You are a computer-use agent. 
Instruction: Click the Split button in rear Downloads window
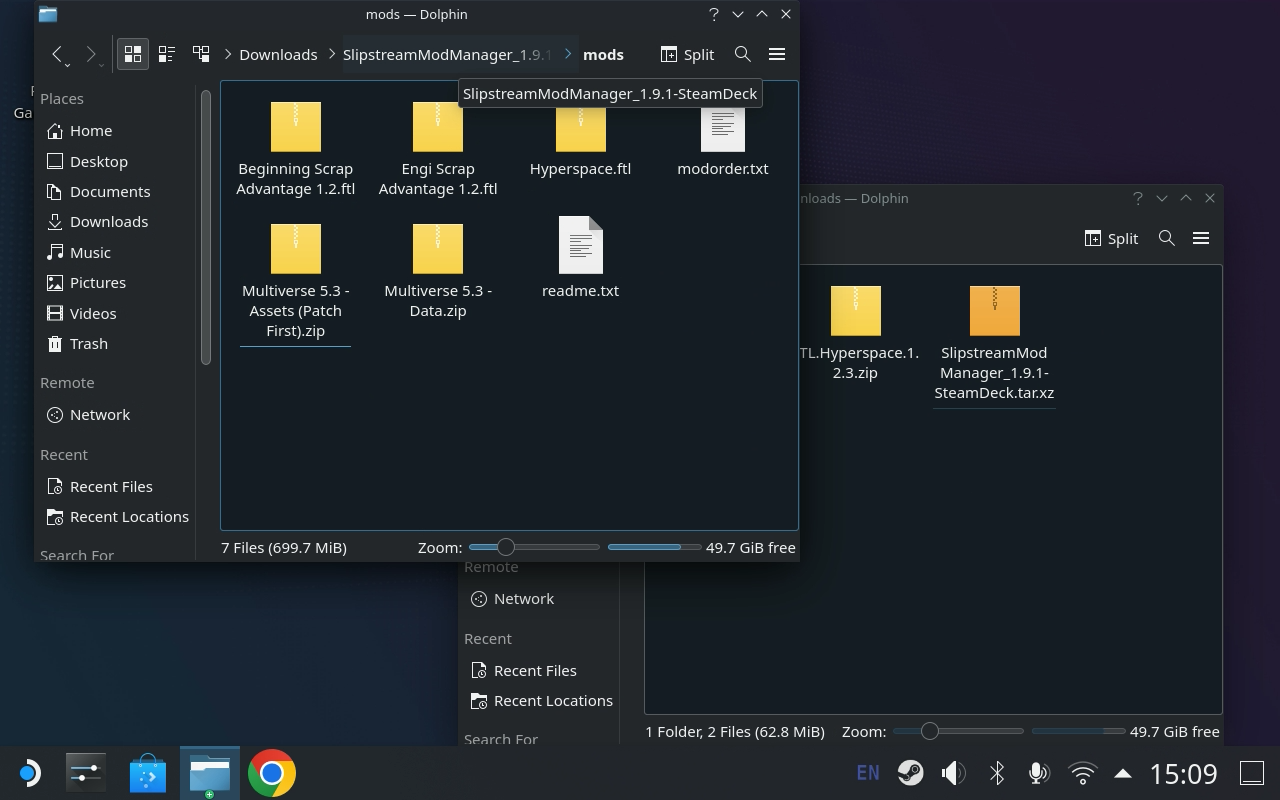click(x=1111, y=238)
